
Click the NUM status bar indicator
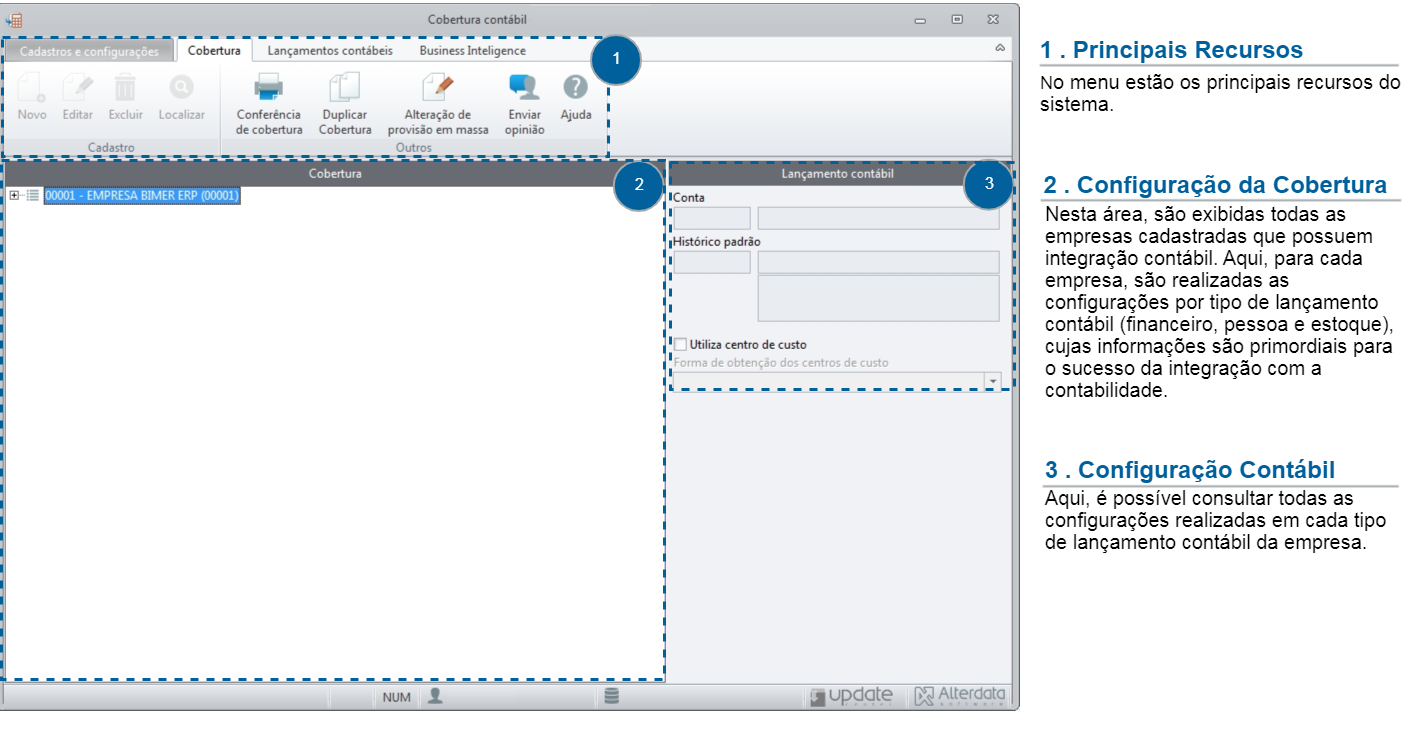coord(396,697)
